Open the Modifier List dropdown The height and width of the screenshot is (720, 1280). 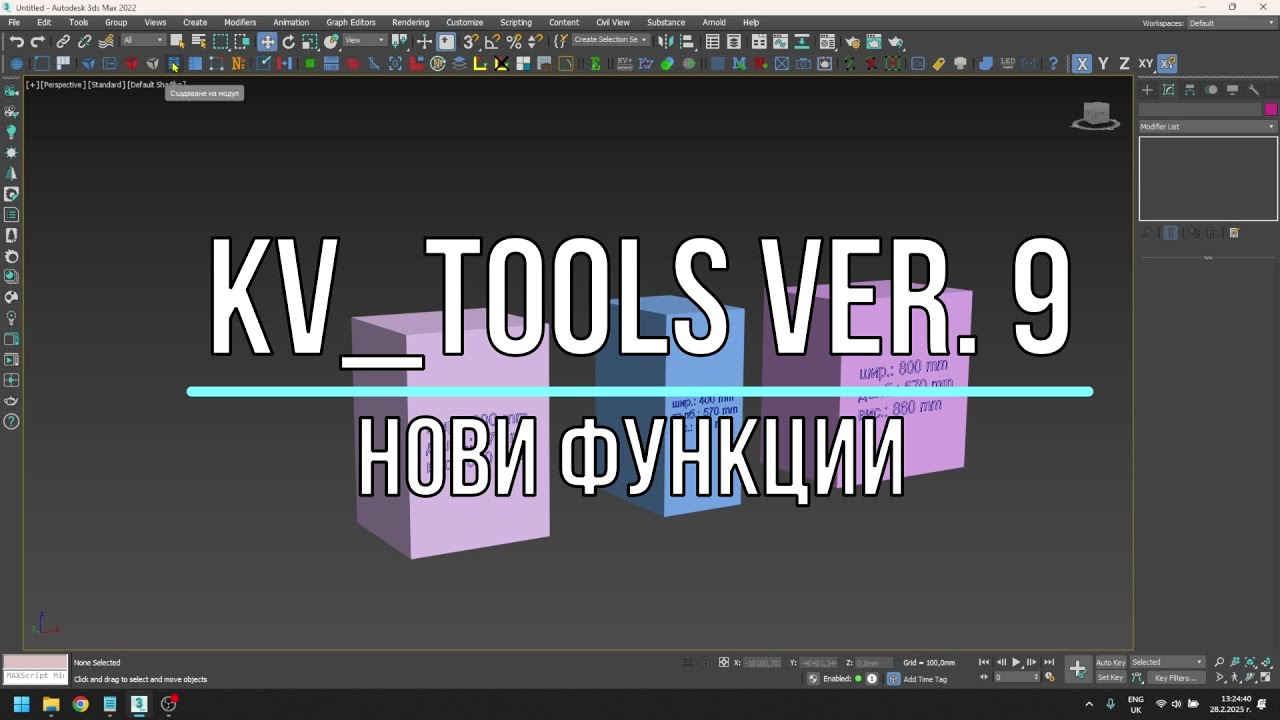(x=1208, y=127)
